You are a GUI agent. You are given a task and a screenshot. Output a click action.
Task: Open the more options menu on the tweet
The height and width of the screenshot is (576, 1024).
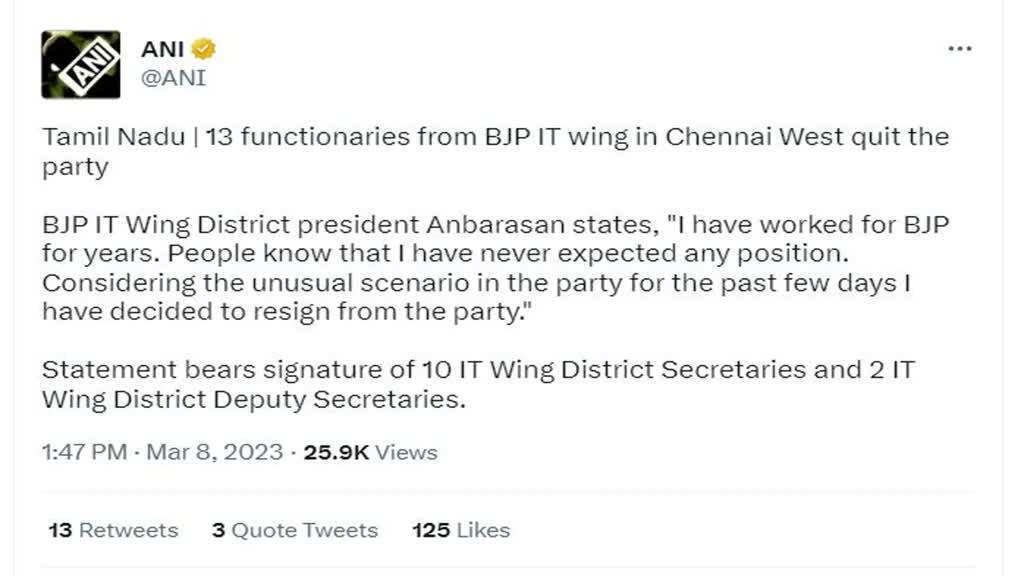click(x=960, y=47)
